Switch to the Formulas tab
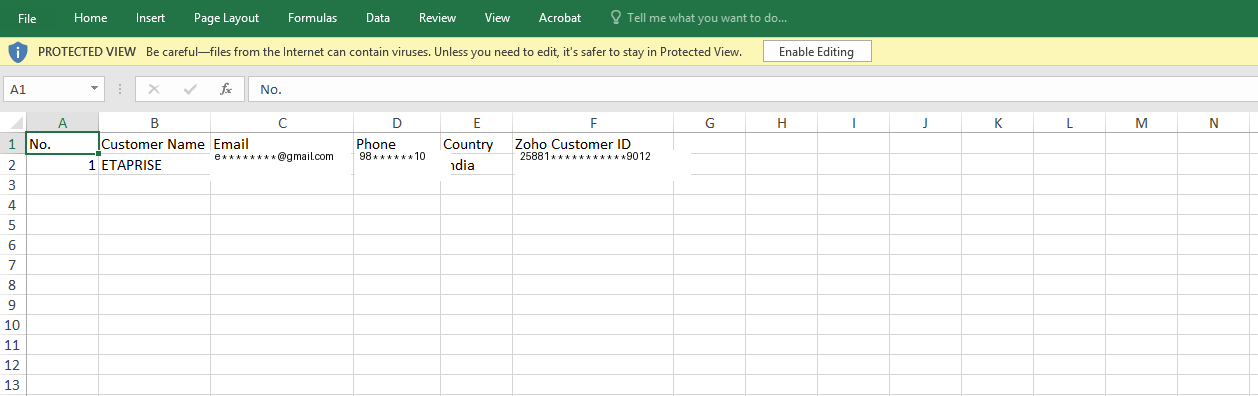This screenshot has height=396, width=1258. [x=312, y=18]
